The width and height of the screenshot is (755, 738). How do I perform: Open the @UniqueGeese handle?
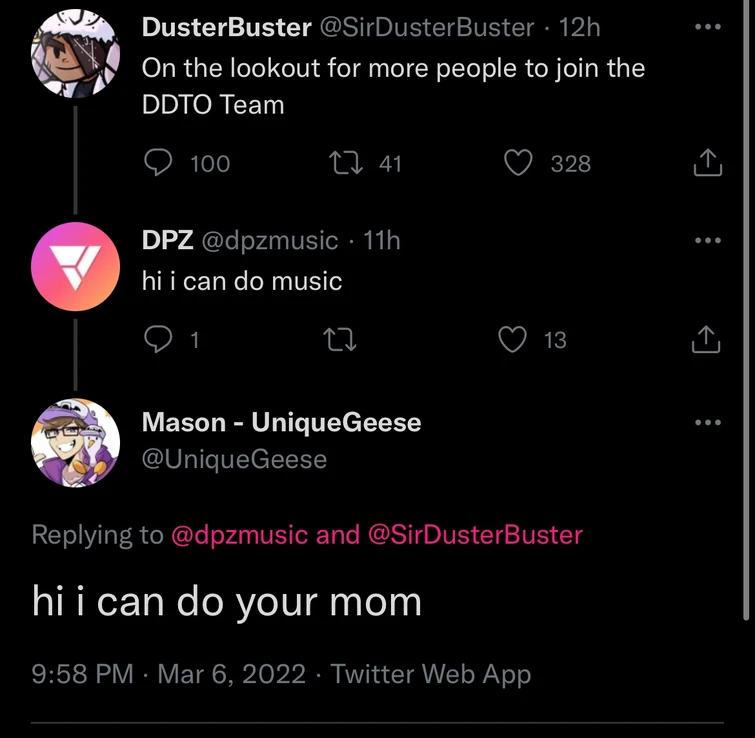click(235, 459)
